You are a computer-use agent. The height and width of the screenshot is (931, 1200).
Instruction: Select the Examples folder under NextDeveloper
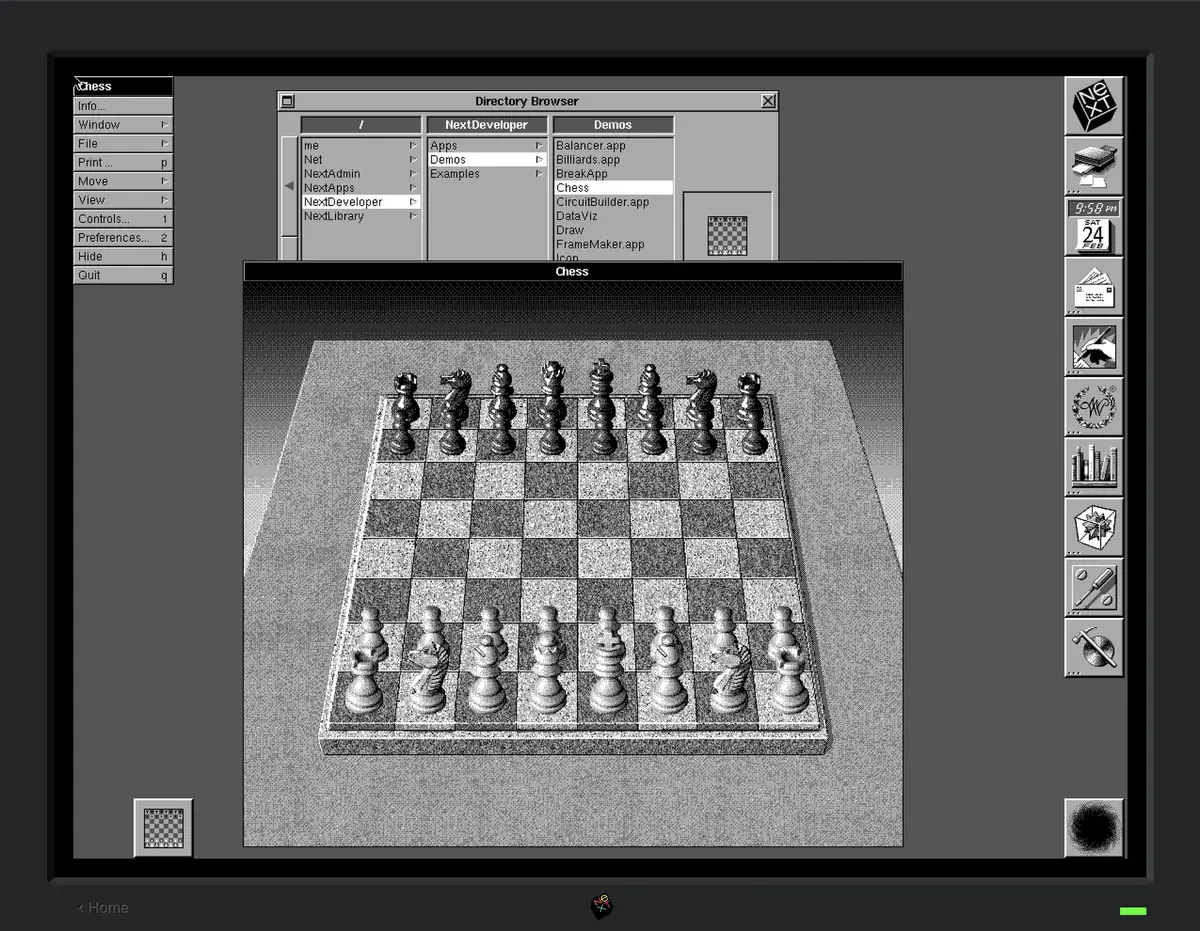pos(454,173)
